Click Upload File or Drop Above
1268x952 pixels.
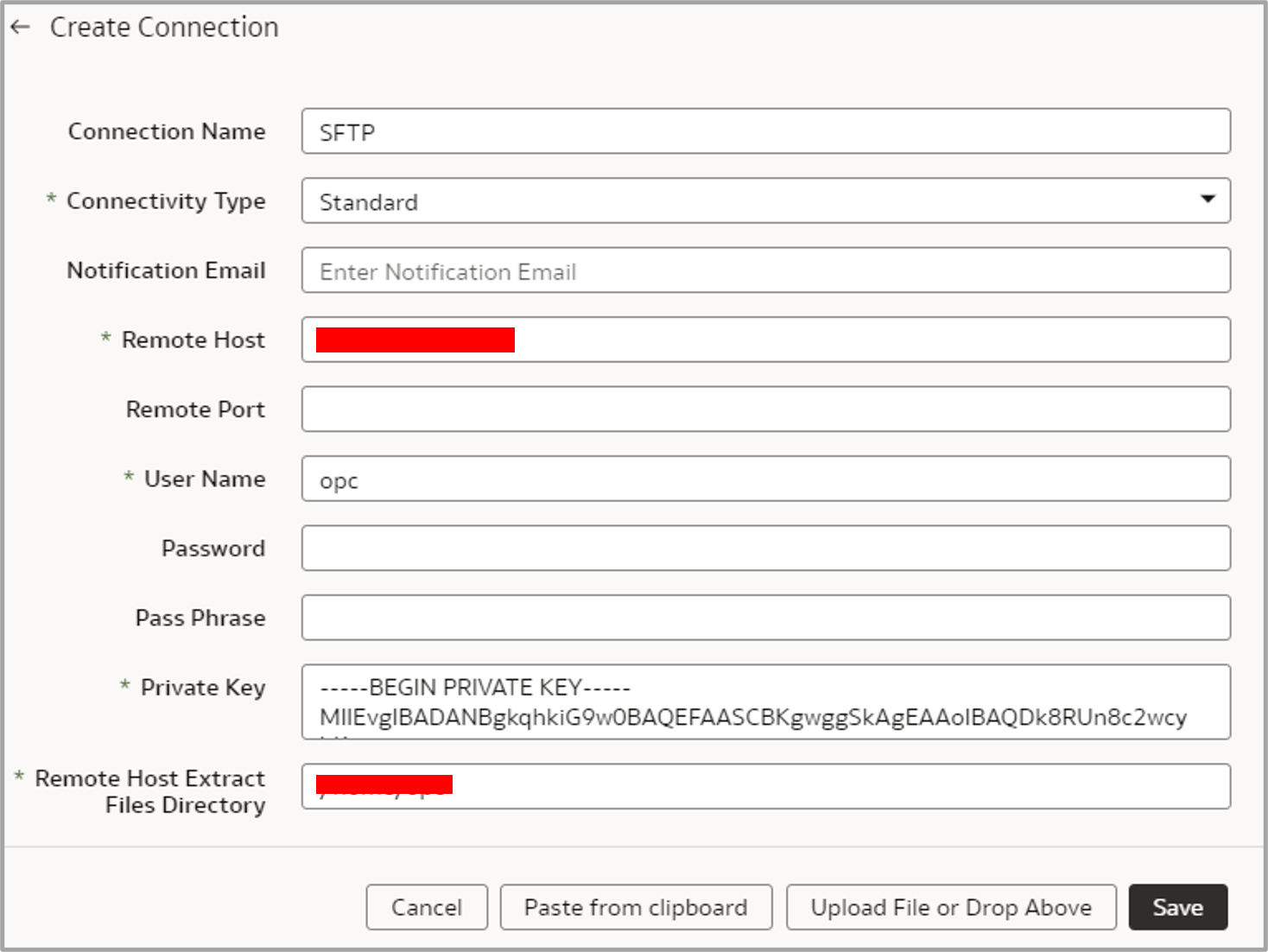click(x=950, y=907)
